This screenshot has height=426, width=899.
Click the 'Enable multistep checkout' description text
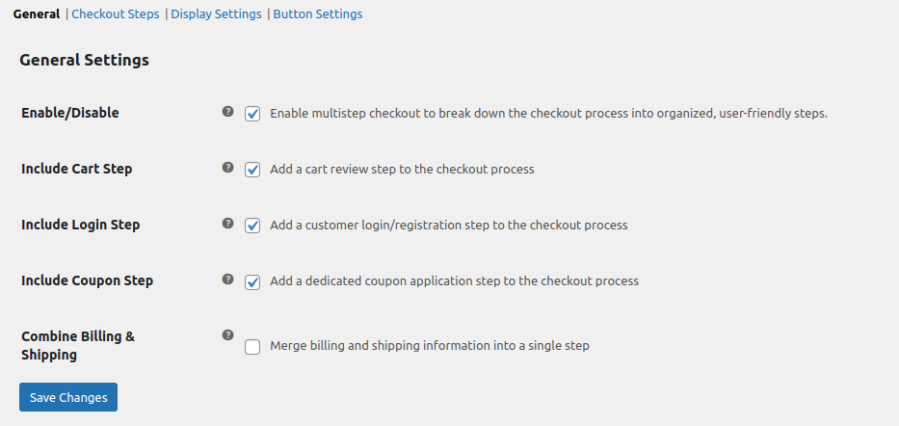click(x=548, y=114)
